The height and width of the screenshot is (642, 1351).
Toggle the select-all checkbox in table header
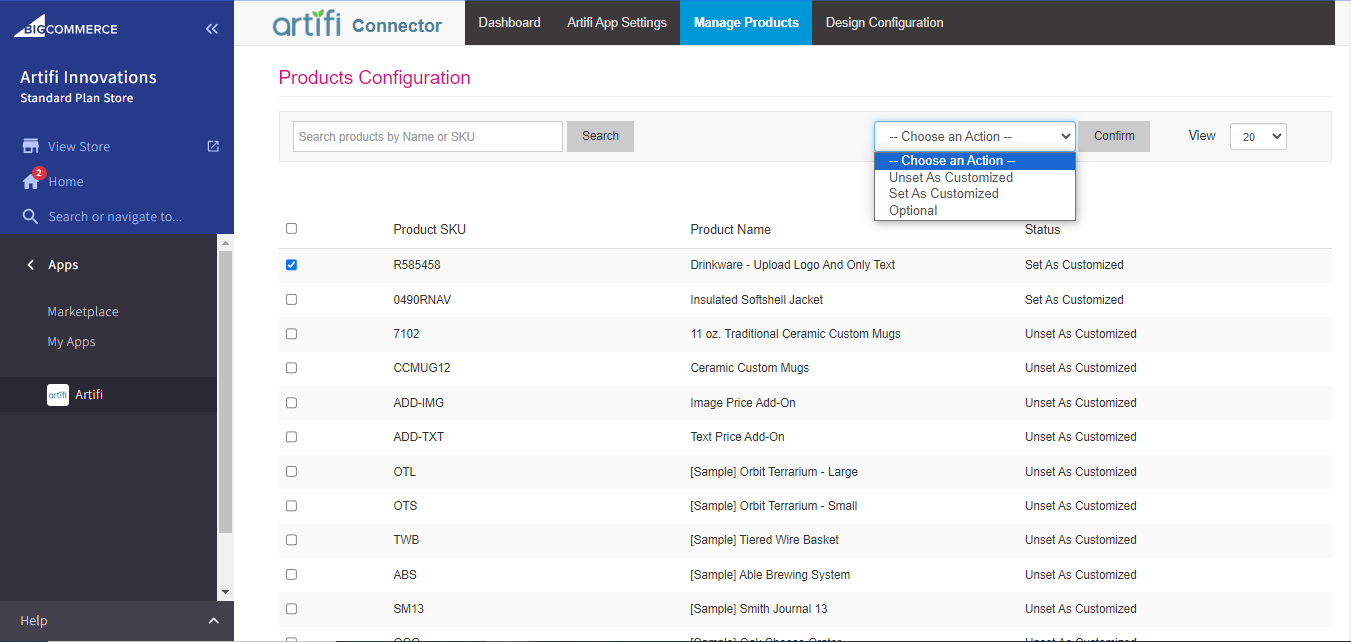point(292,228)
